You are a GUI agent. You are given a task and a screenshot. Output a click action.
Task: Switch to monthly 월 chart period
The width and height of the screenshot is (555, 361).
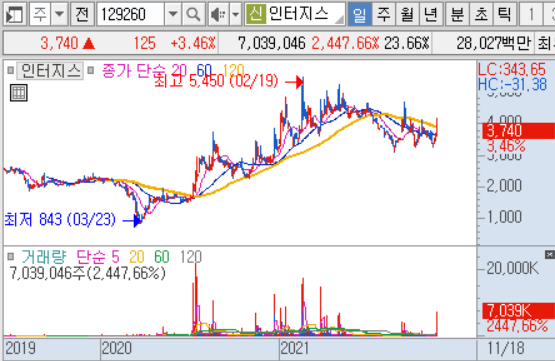407,15
